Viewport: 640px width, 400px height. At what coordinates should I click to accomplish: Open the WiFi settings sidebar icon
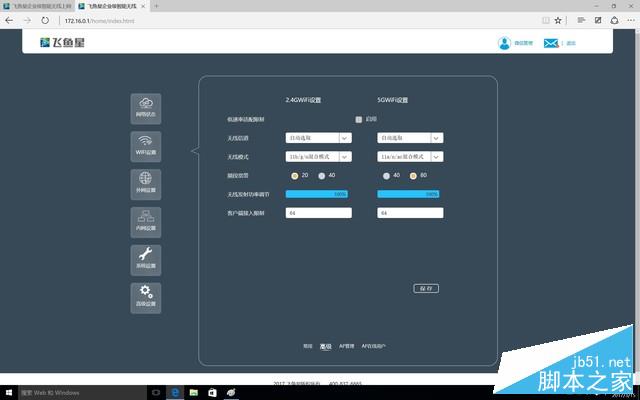tap(146, 147)
